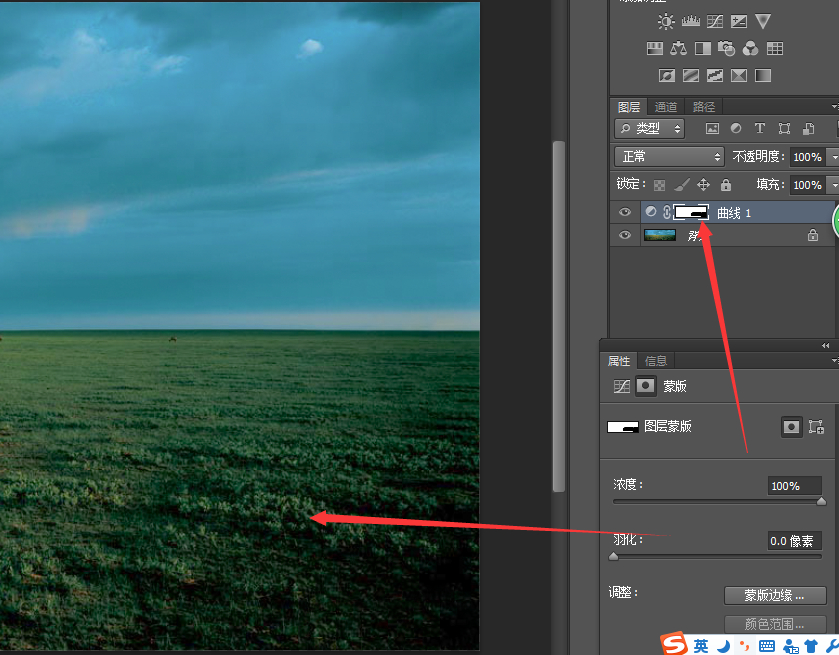839x655 pixels.
Task: Switch to the 图层 tab
Action: pos(629,107)
